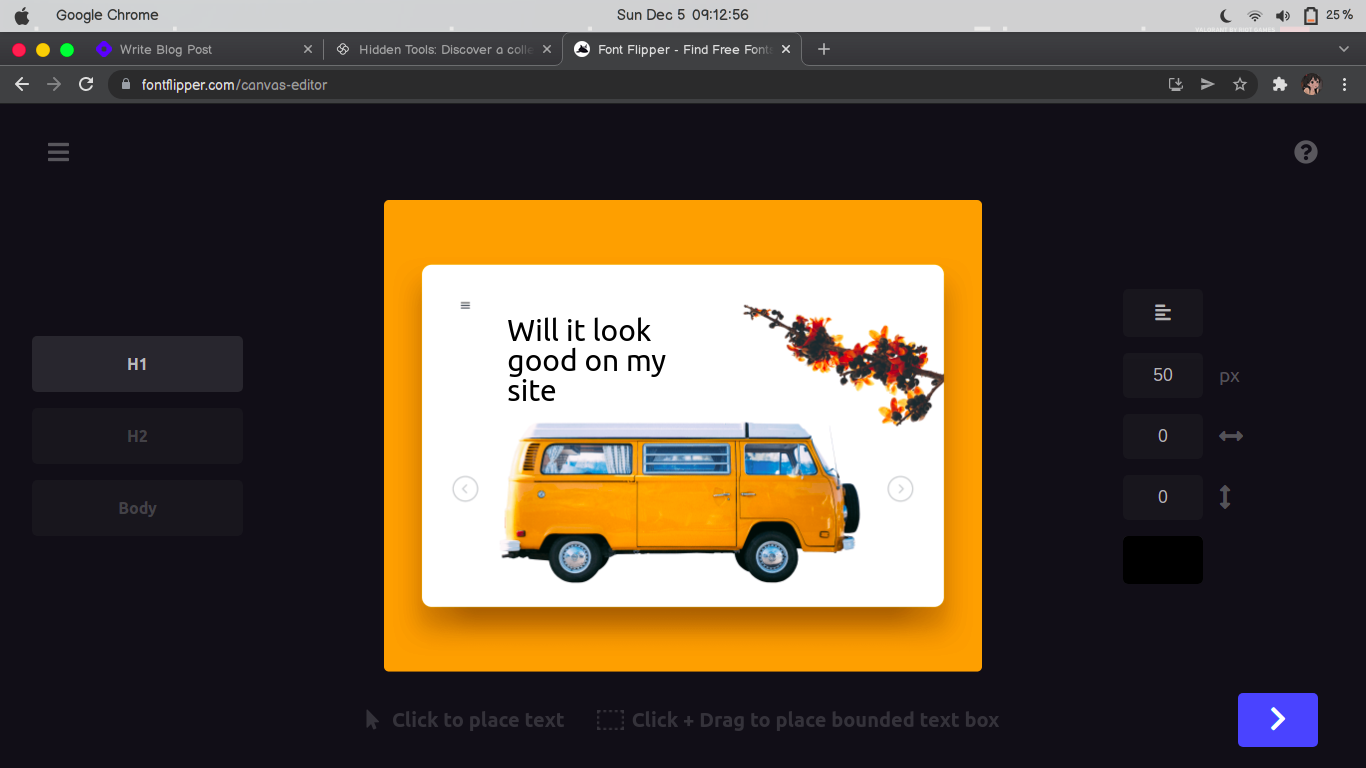Image resolution: width=1366 pixels, height=768 pixels.
Task: Click the text alignment icon button
Action: click(1163, 313)
